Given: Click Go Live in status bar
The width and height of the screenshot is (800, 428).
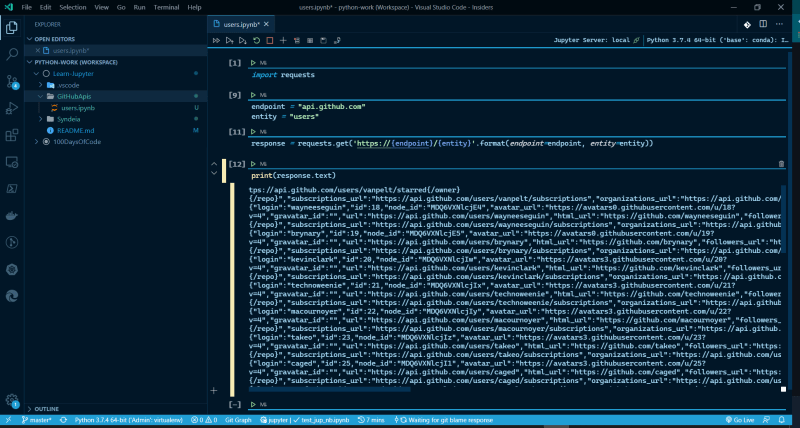Looking at the screenshot, I should pos(740,420).
